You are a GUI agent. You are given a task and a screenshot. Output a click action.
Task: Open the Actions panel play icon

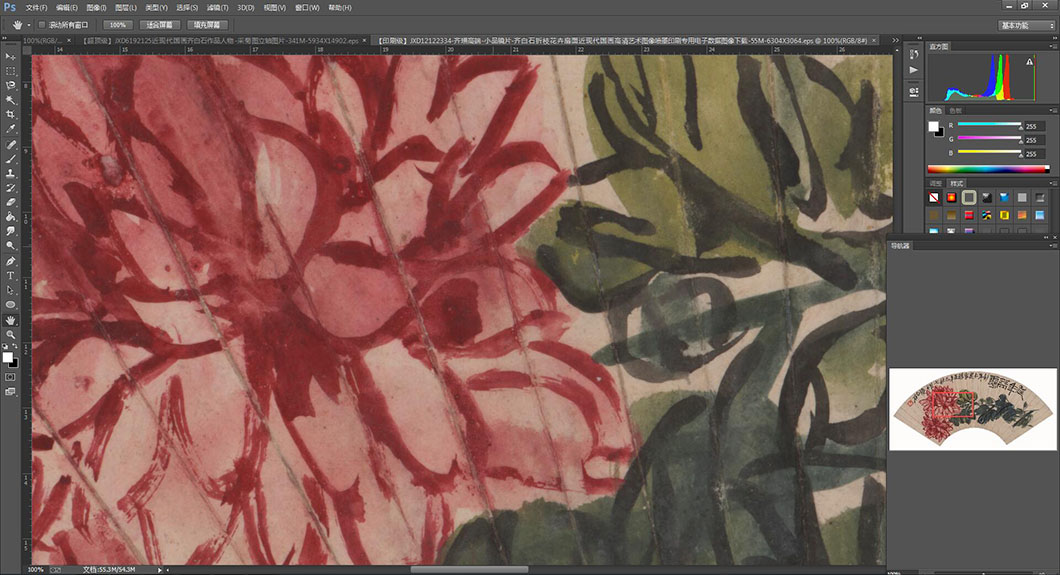[x=914, y=70]
